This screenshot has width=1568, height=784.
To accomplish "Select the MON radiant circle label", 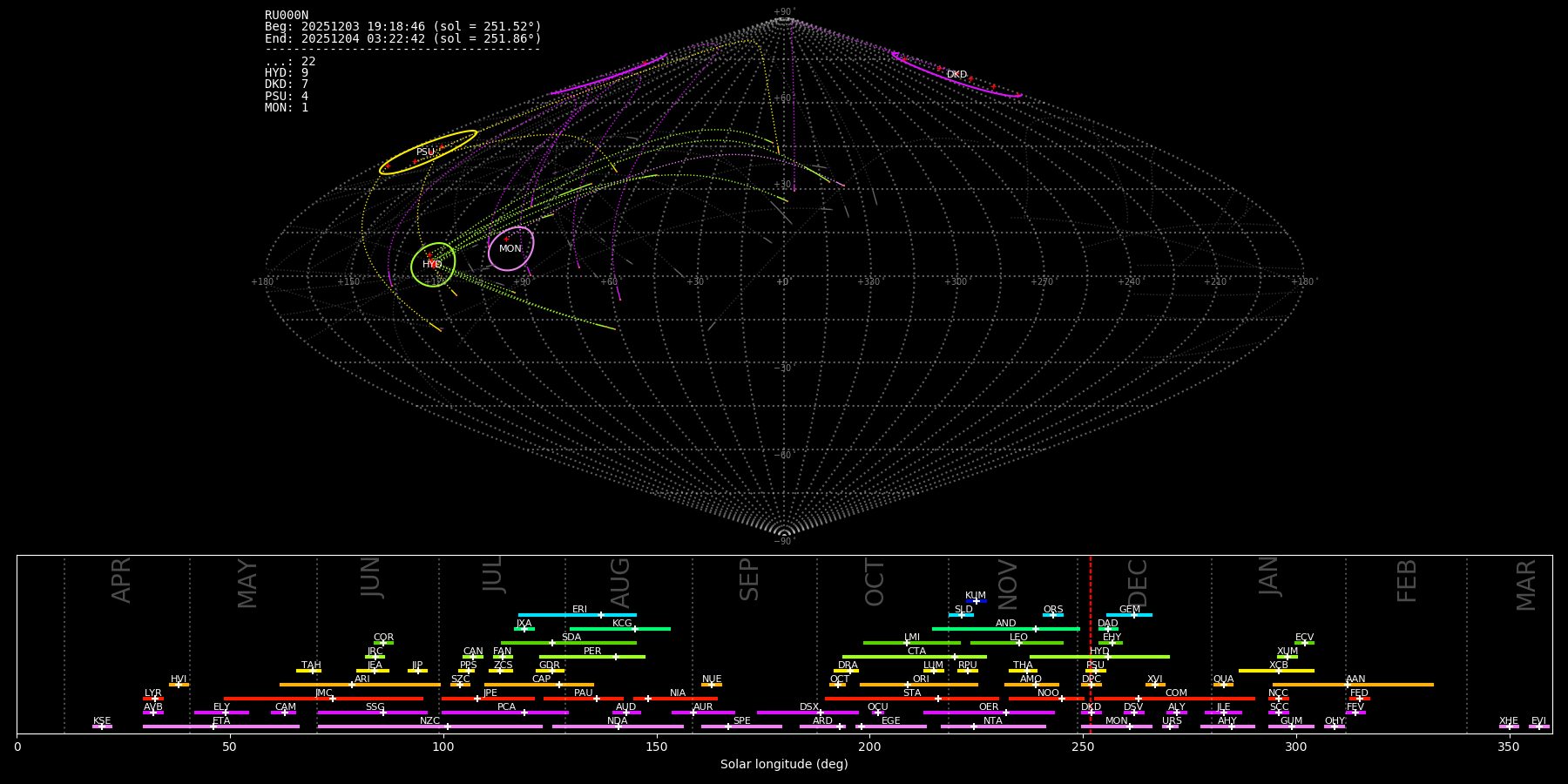I will click(x=510, y=249).
